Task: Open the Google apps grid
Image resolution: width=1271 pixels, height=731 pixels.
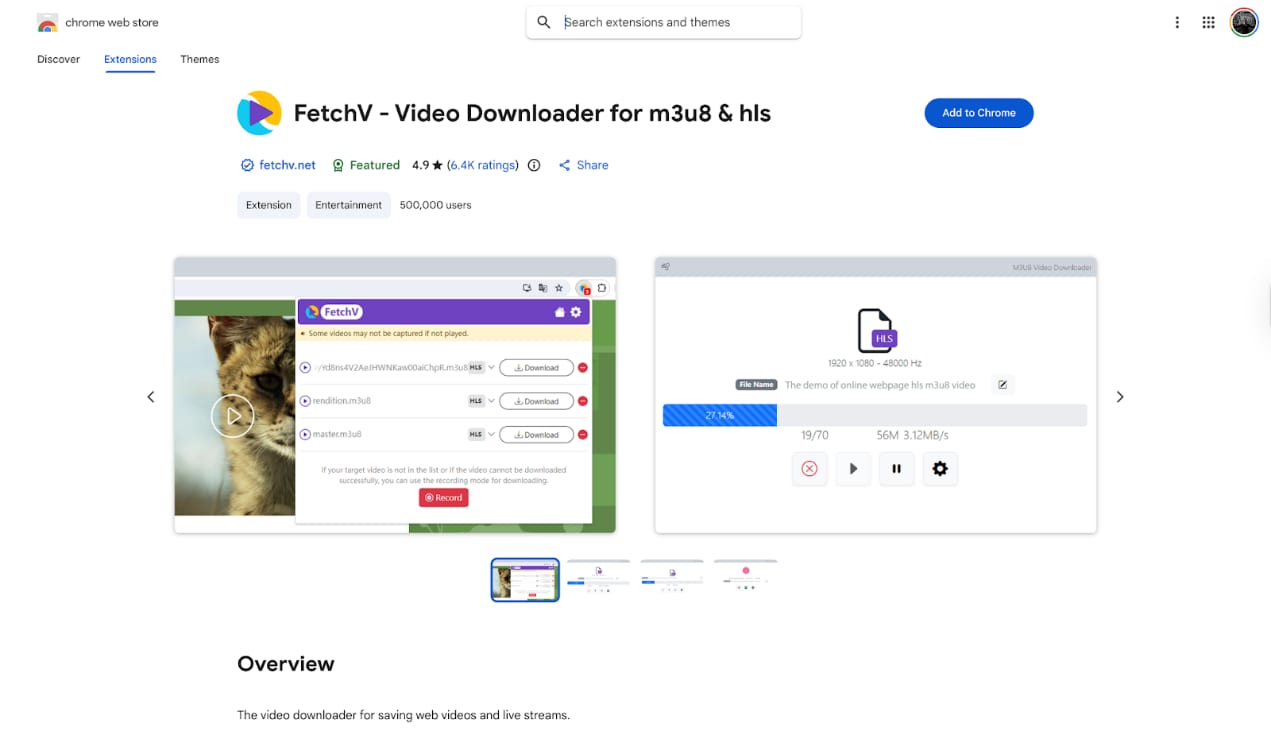Action: coord(1208,22)
